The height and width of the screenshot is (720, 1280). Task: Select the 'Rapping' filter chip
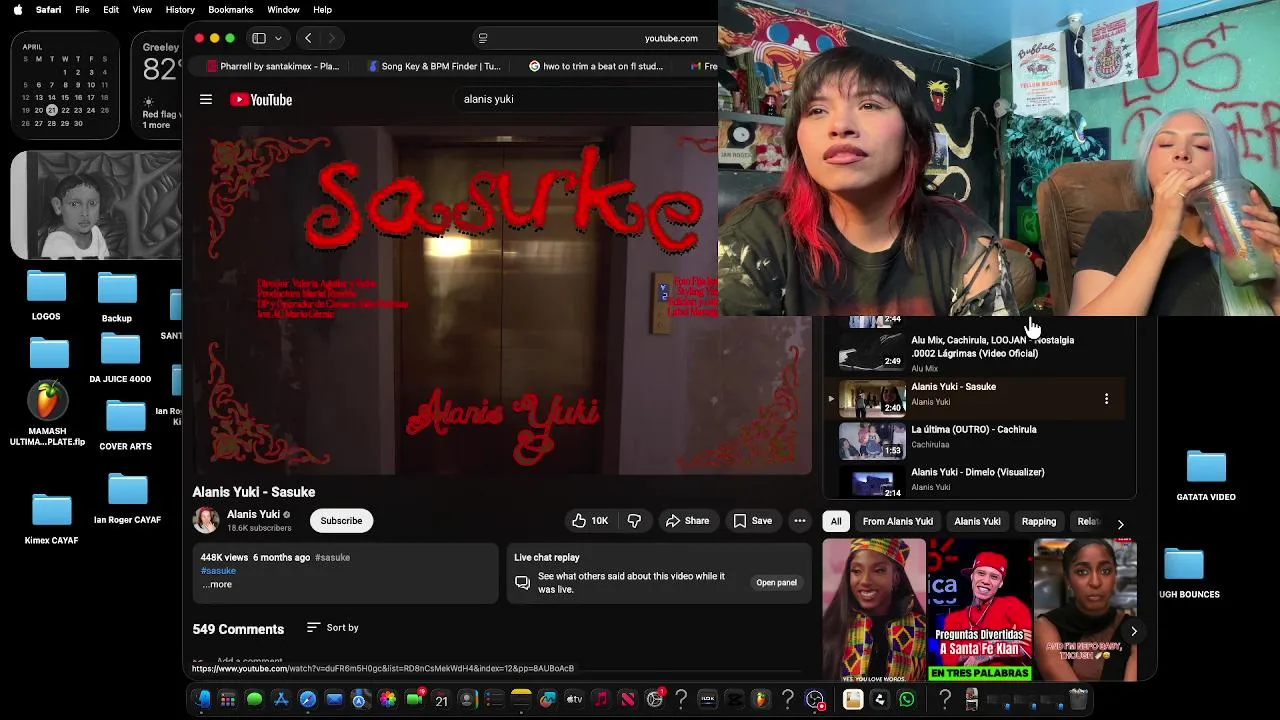coord(1038,521)
